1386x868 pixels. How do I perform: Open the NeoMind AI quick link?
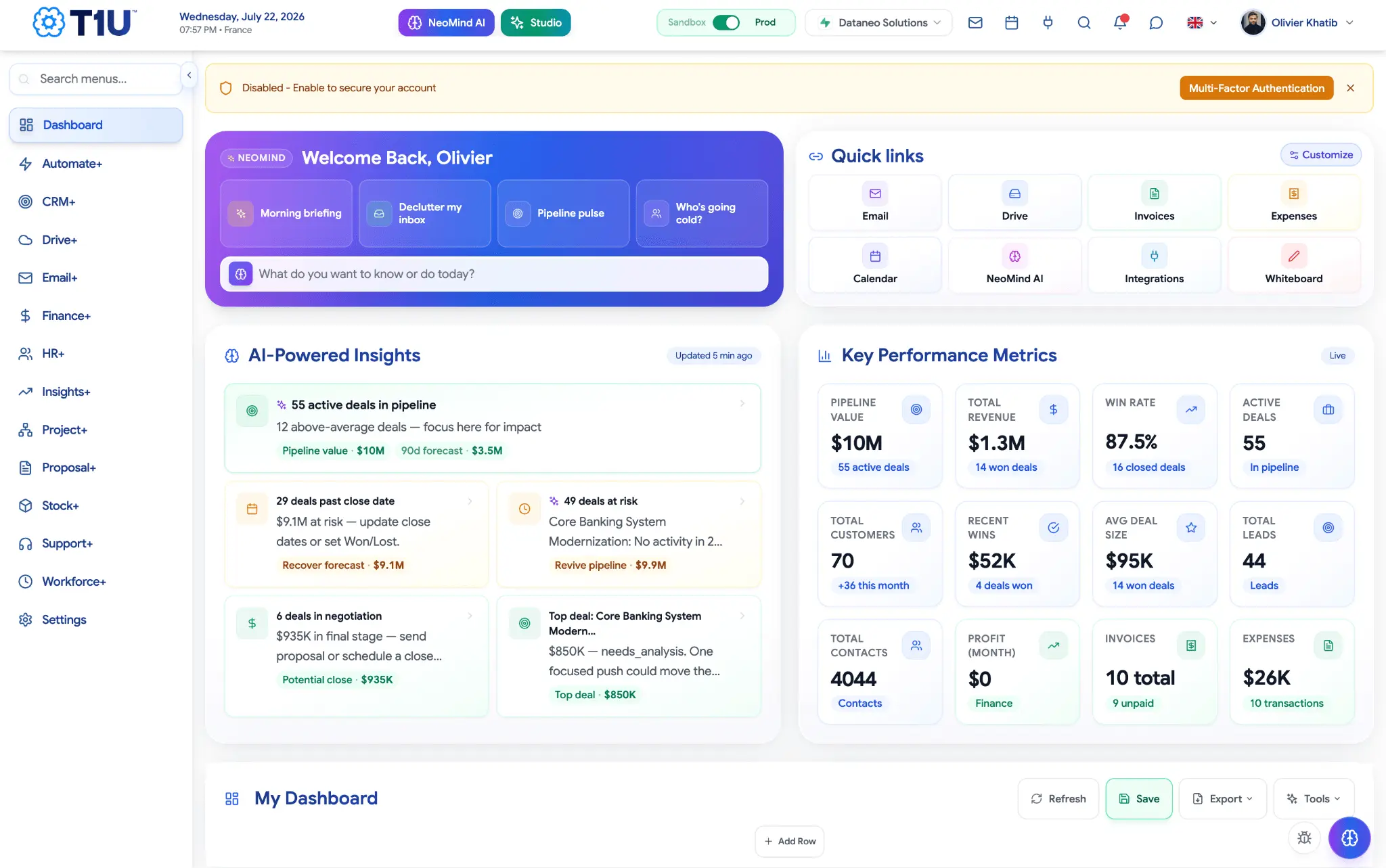1014,265
